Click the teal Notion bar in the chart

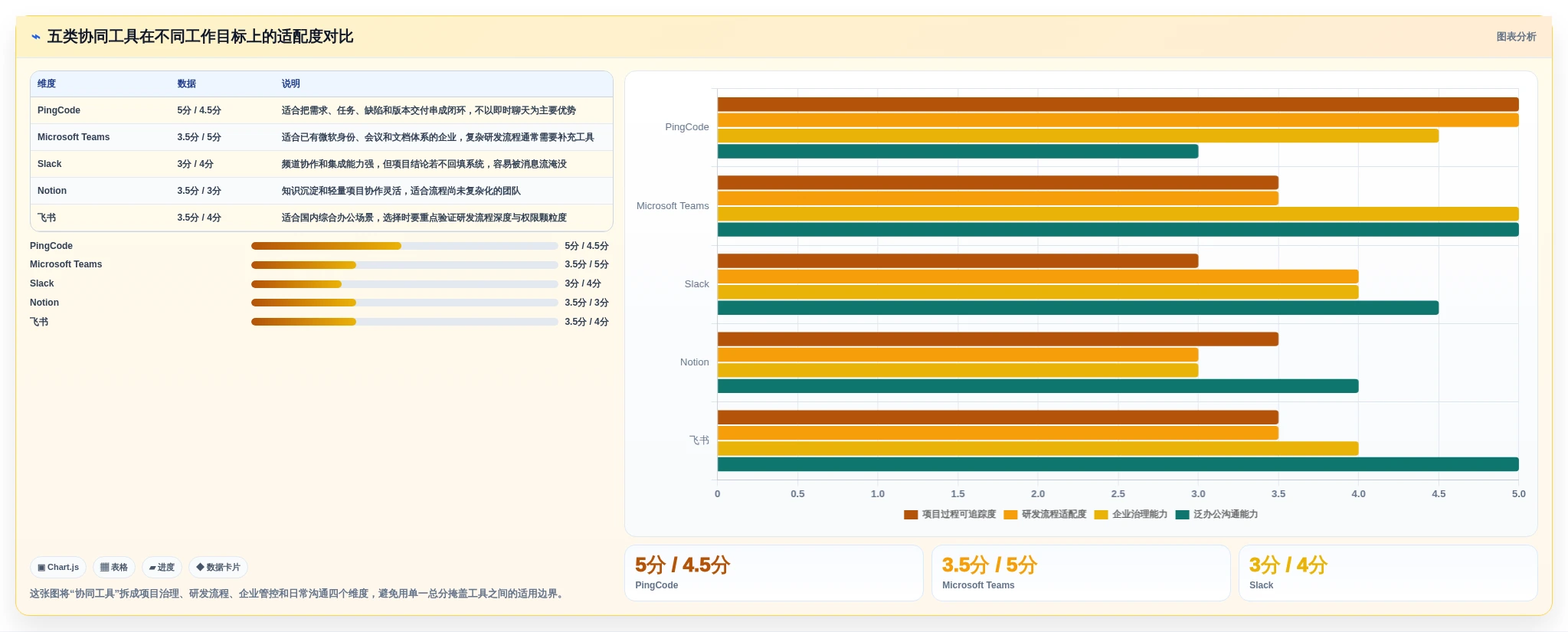pos(1038,386)
